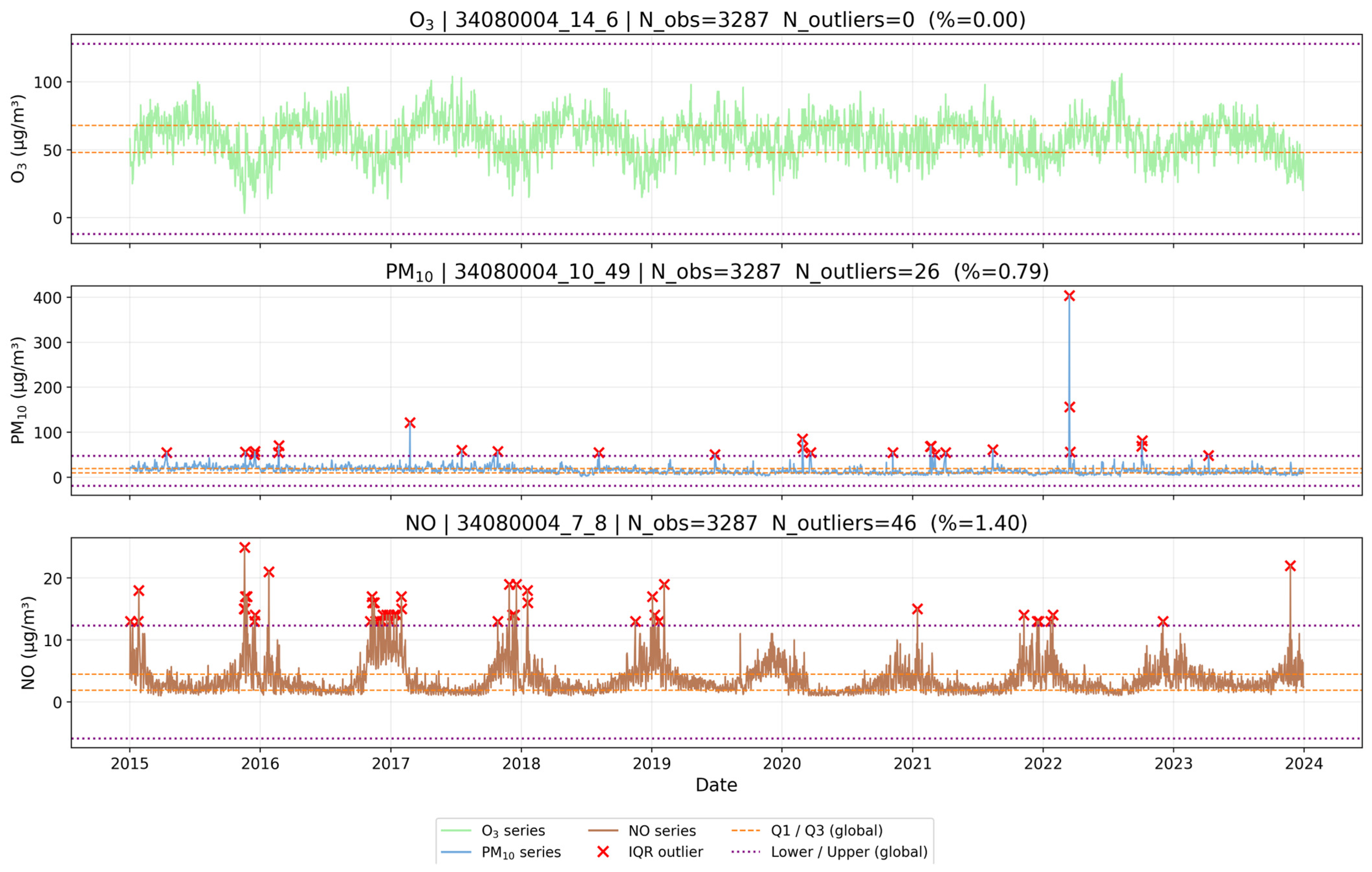Click the 2015 tick label on the x-axis
1372x872 pixels.
(129, 764)
